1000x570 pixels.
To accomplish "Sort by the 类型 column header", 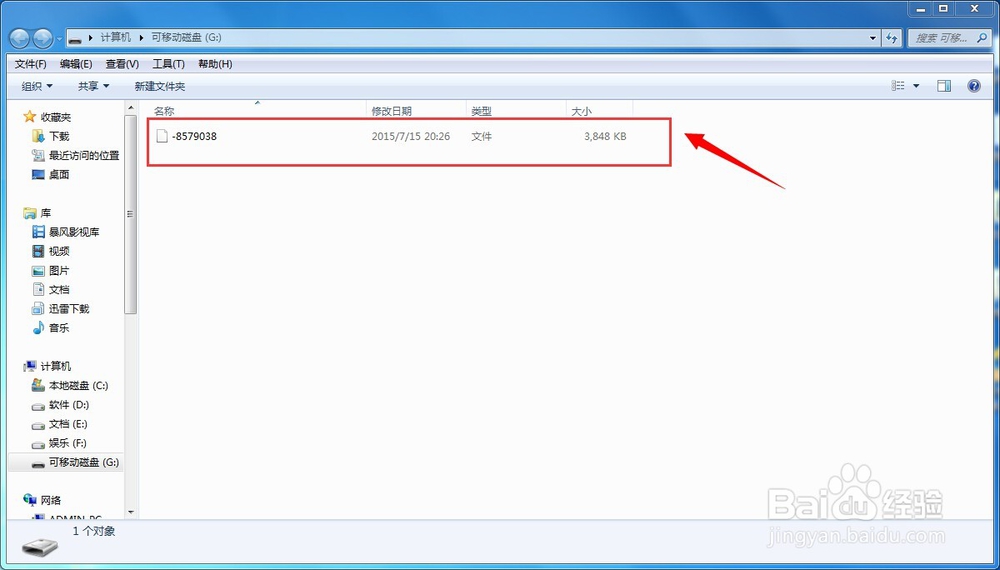I will pyautogui.click(x=516, y=111).
